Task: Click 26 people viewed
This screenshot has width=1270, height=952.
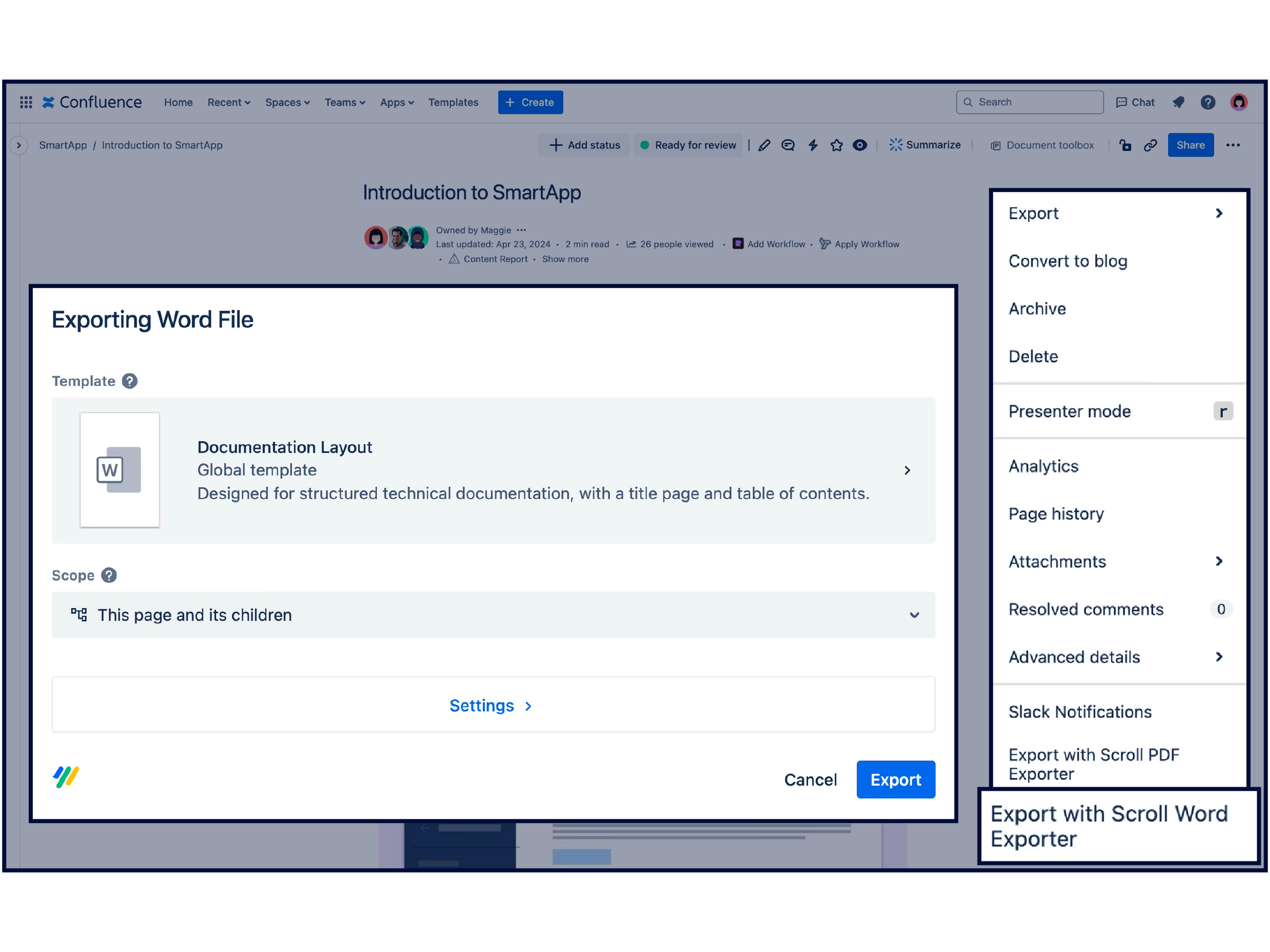Action: point(669,244)
